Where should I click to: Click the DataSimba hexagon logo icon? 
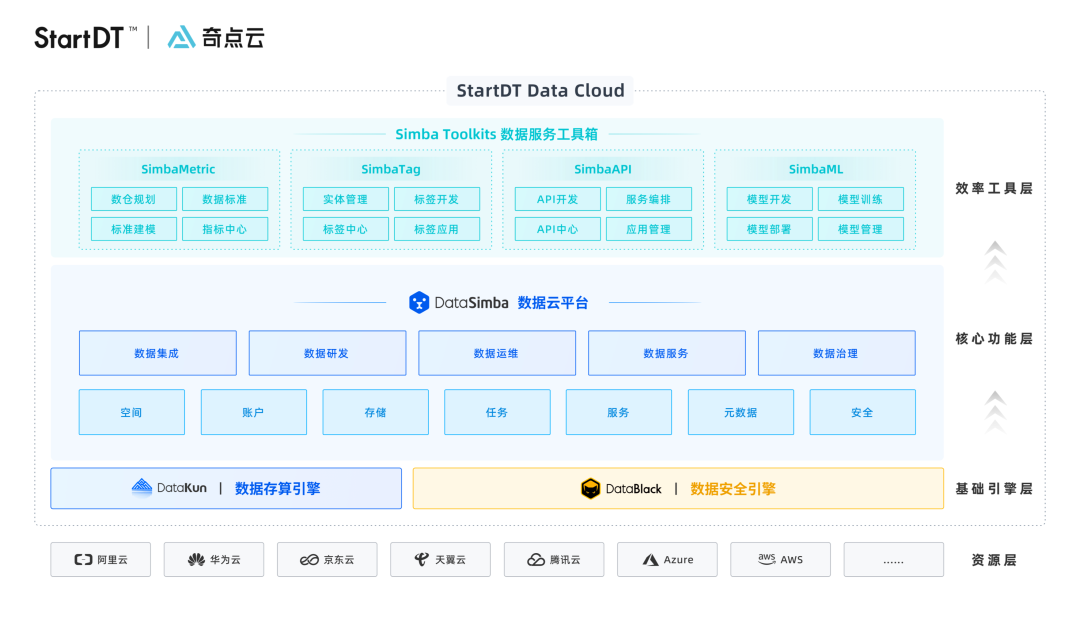click(x=419, y=303)
